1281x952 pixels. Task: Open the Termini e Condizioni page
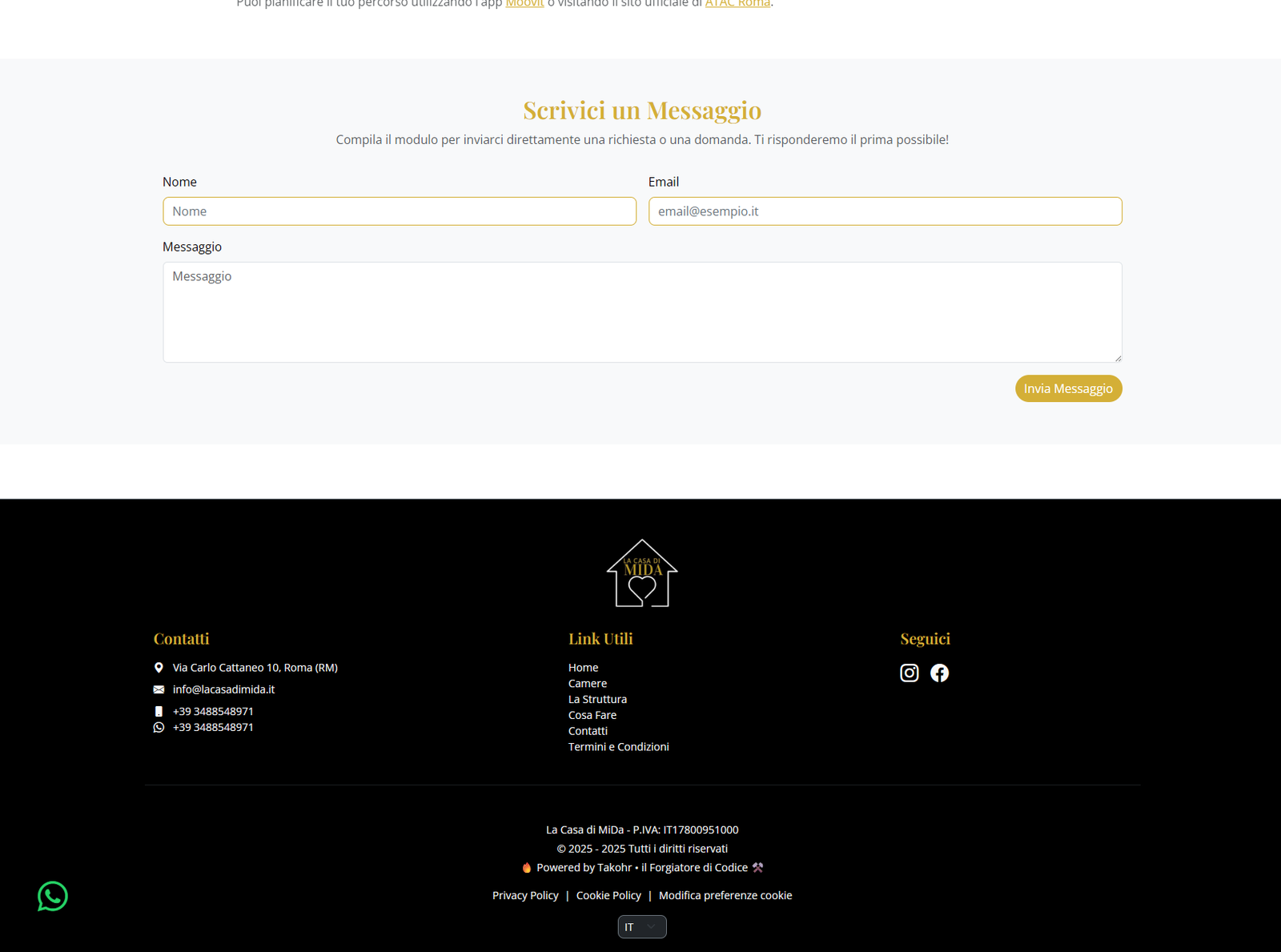[x=618, y=746]
